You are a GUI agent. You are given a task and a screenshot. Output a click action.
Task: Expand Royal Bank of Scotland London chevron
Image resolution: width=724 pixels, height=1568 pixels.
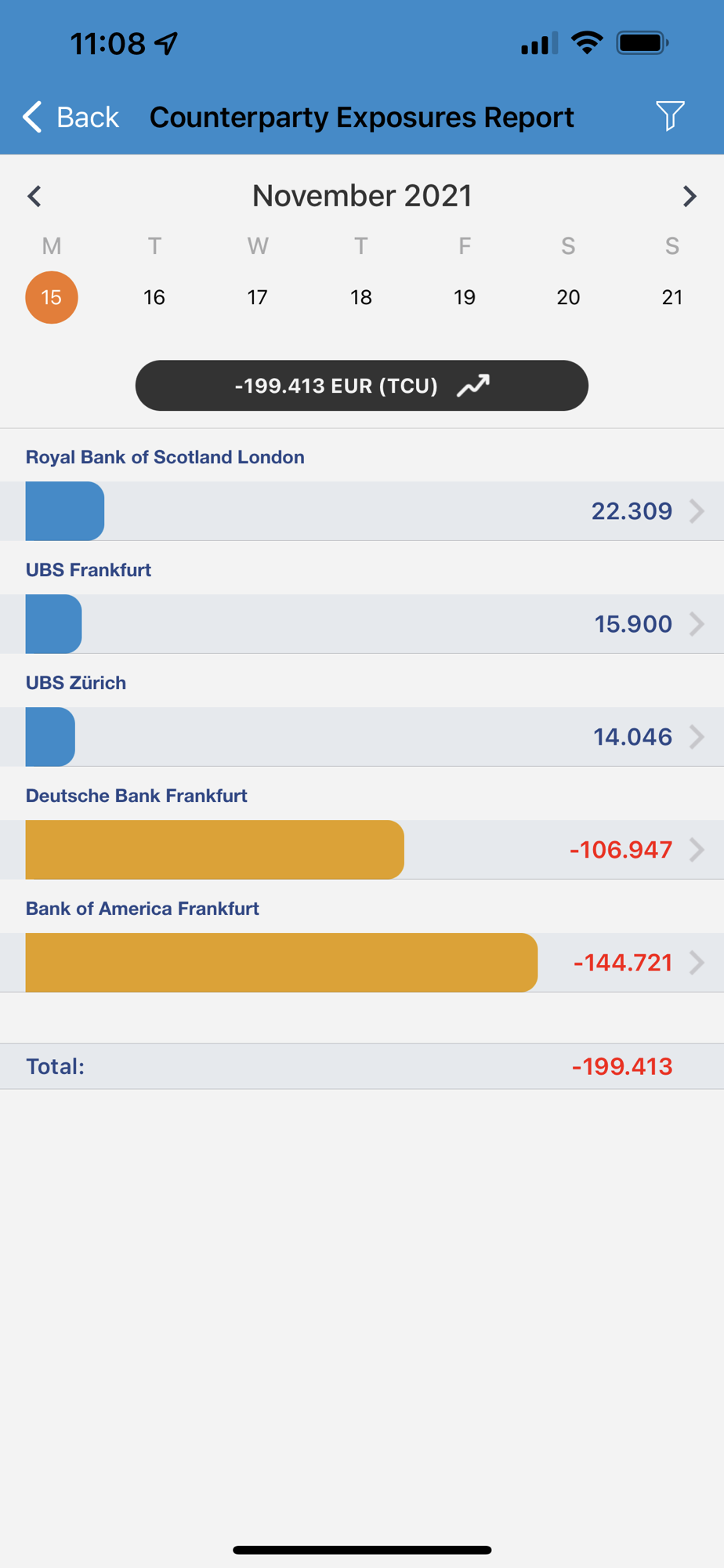click(697, 511)
